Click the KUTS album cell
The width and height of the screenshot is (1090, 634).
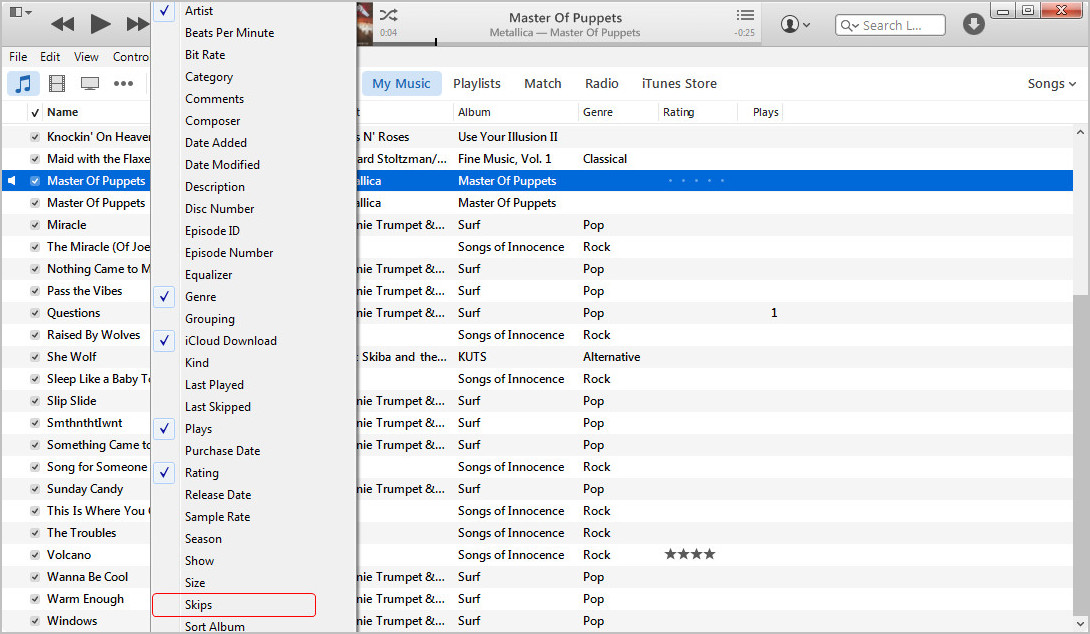472,357
